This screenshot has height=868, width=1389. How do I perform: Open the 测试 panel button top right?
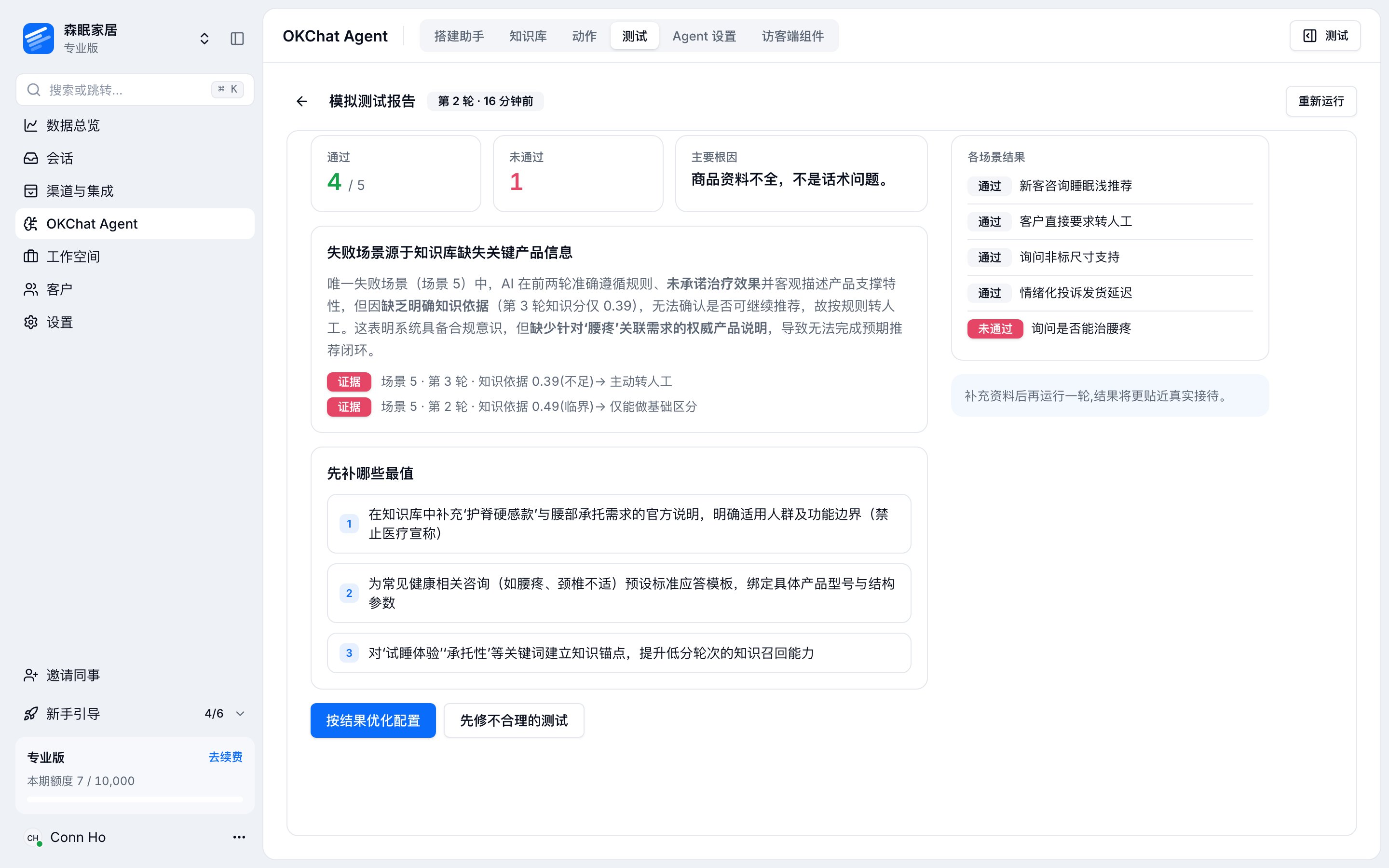[x=1325, y=36]
